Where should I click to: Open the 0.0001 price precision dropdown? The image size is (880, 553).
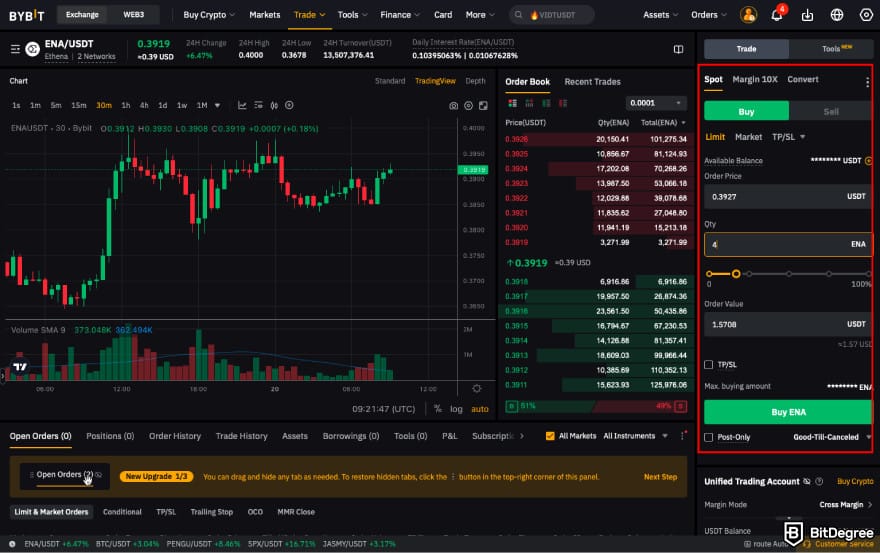(656, 103)
